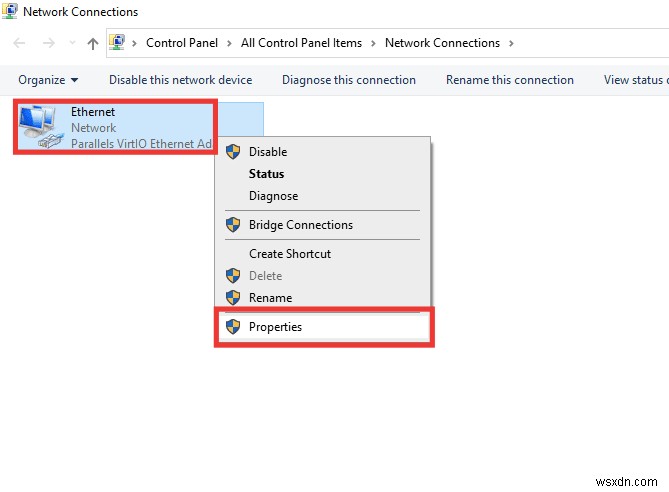Choose Create Shortcut in context menu

tap(289, 254)
